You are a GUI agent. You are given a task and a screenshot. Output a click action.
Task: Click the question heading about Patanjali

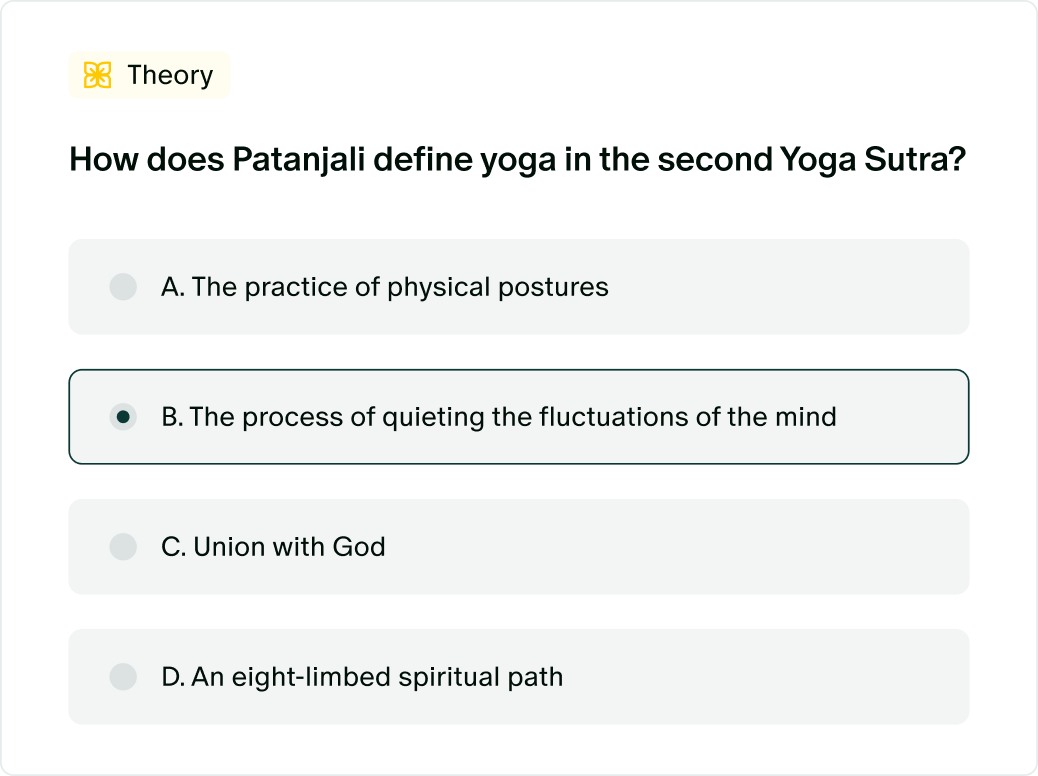tap(518, 160)
